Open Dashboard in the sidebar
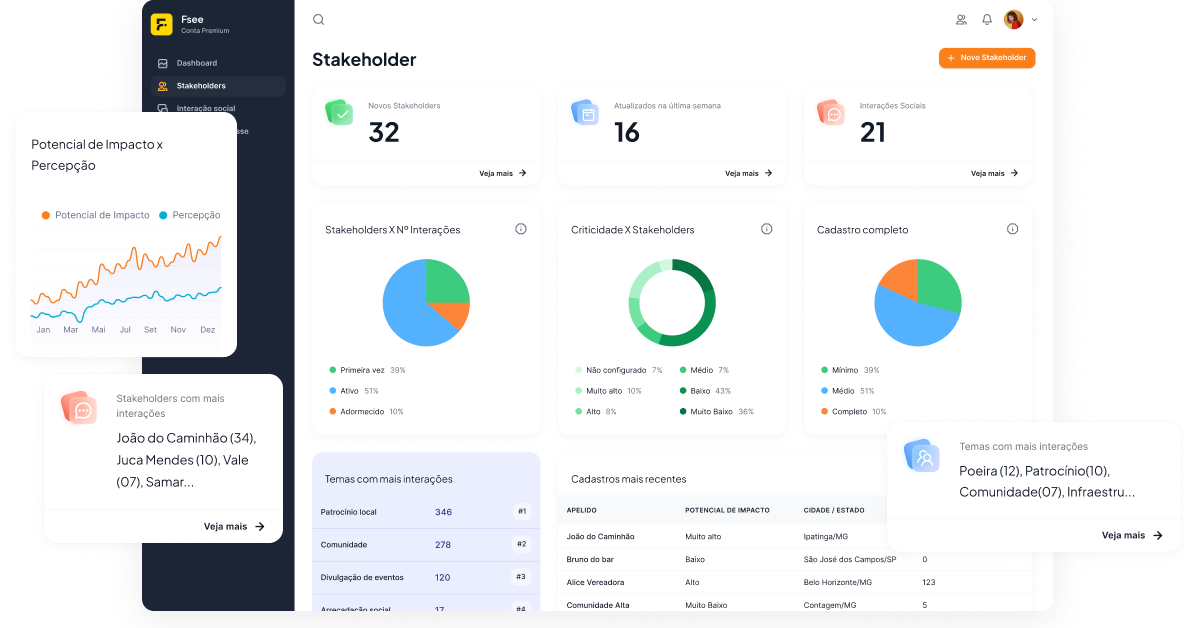1184x628 pixels. (x=196, y=63)
